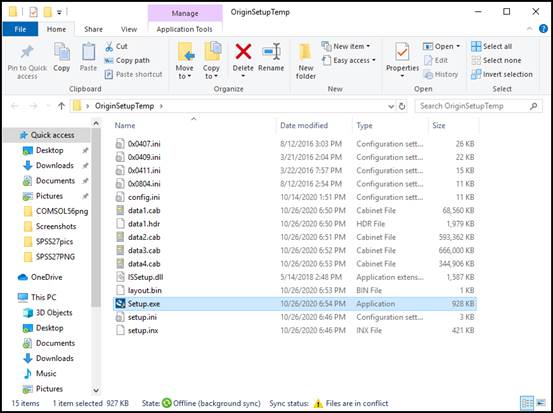
Task: Click the Cut scissors icon
Action: [109, 46]
